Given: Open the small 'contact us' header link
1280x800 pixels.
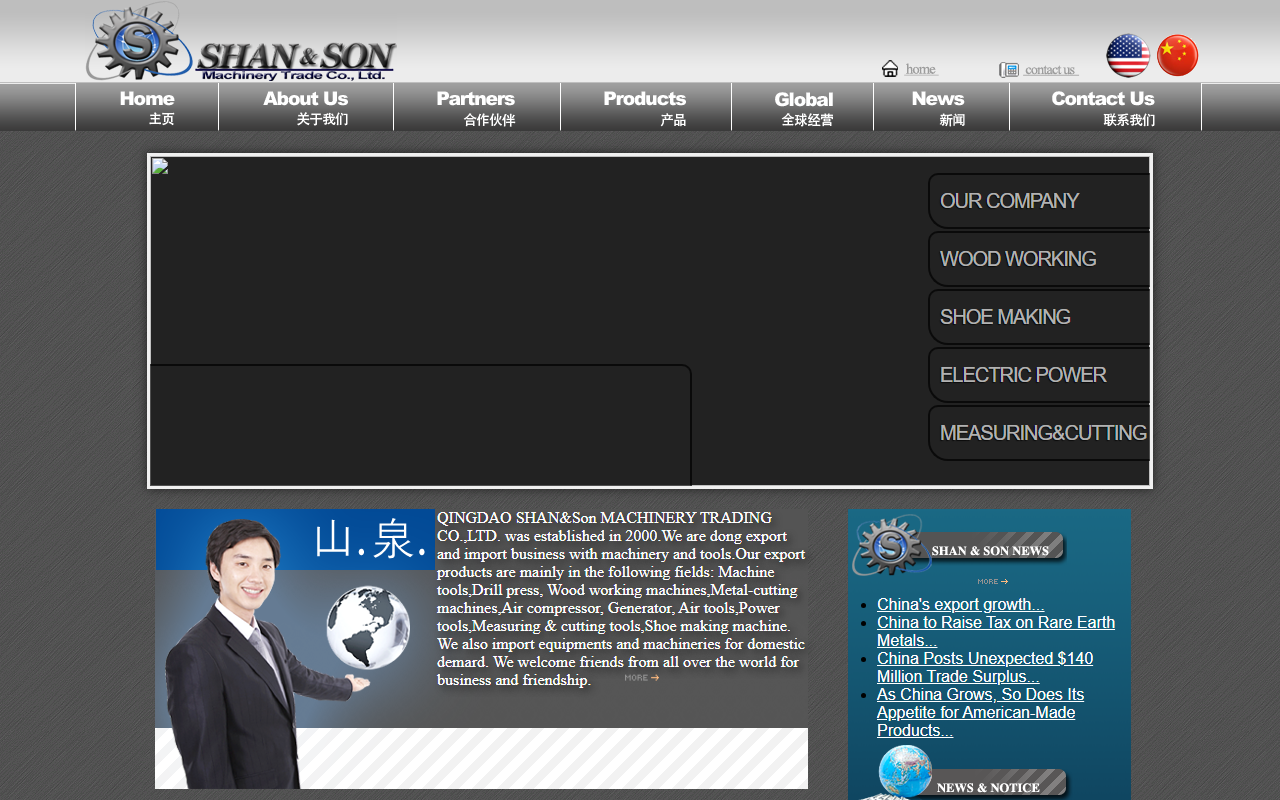Looking at the screenshot, I should click(x=1050, y=70).
